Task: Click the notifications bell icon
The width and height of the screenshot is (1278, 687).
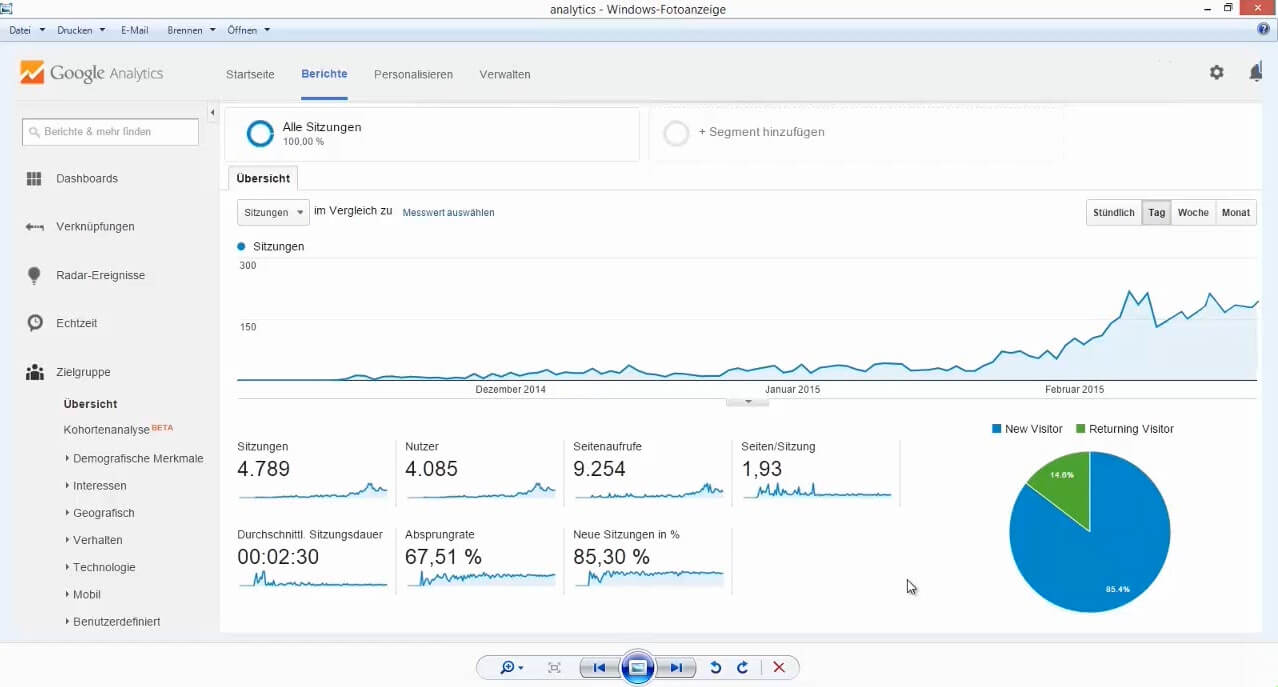Action: pyautogui.click(x=1255, y=72)
